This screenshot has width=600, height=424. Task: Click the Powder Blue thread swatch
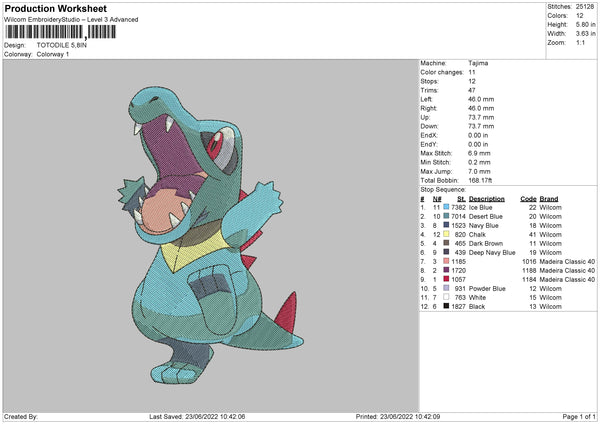point(449,288)
